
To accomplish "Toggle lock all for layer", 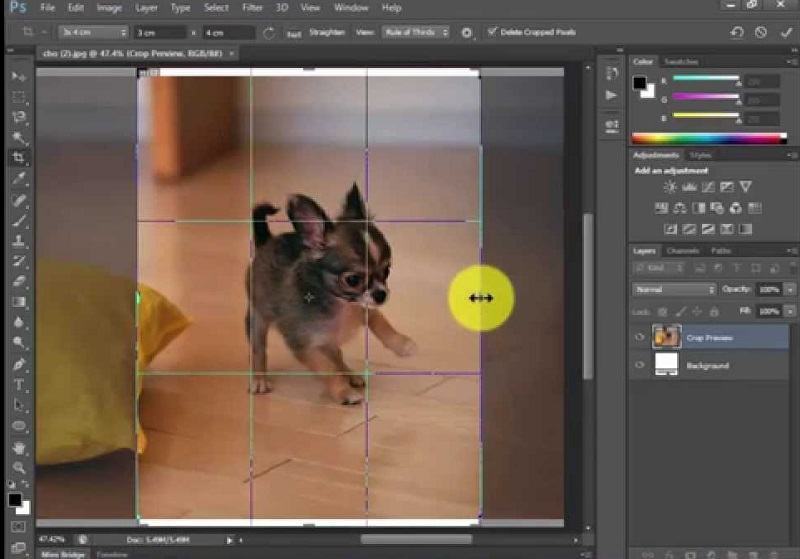I will [714, 311].
